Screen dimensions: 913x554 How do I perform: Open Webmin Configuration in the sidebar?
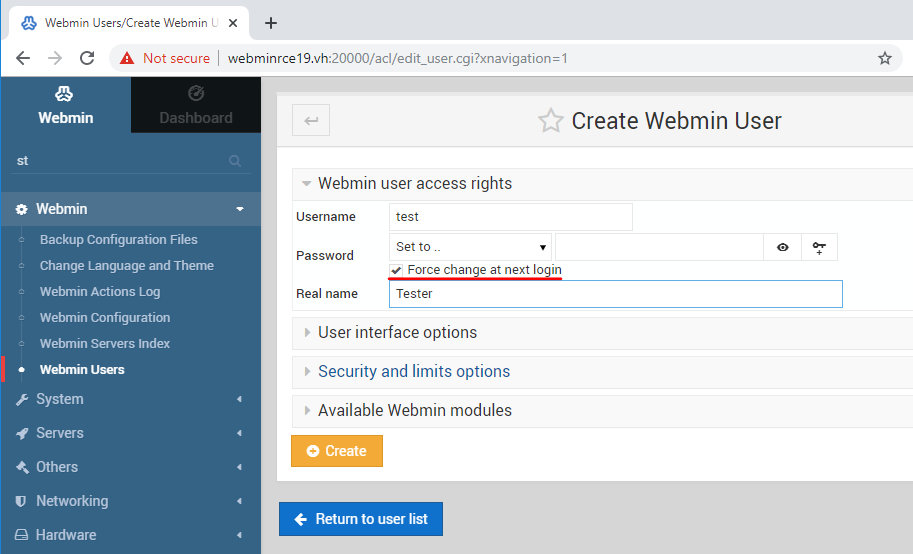tap(105, 317)
